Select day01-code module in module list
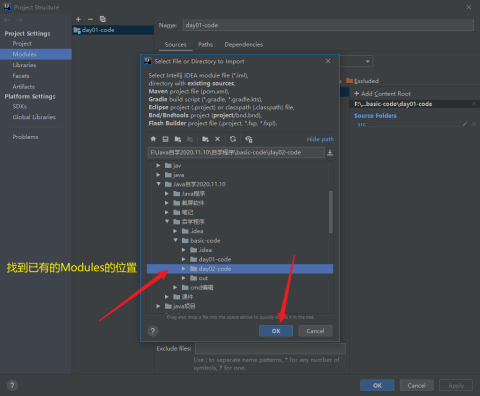Viewport: 480px width, 396px height. click(113, 30)
